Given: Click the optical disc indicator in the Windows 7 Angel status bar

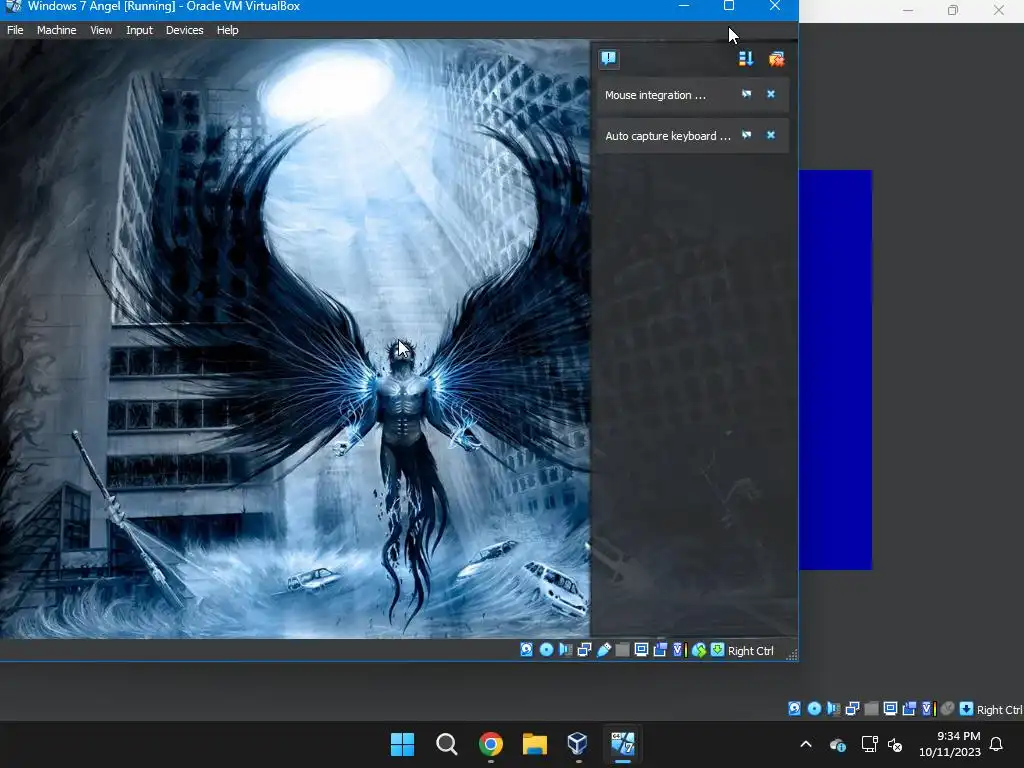Looking at the screenshot, I should point(547,650).
